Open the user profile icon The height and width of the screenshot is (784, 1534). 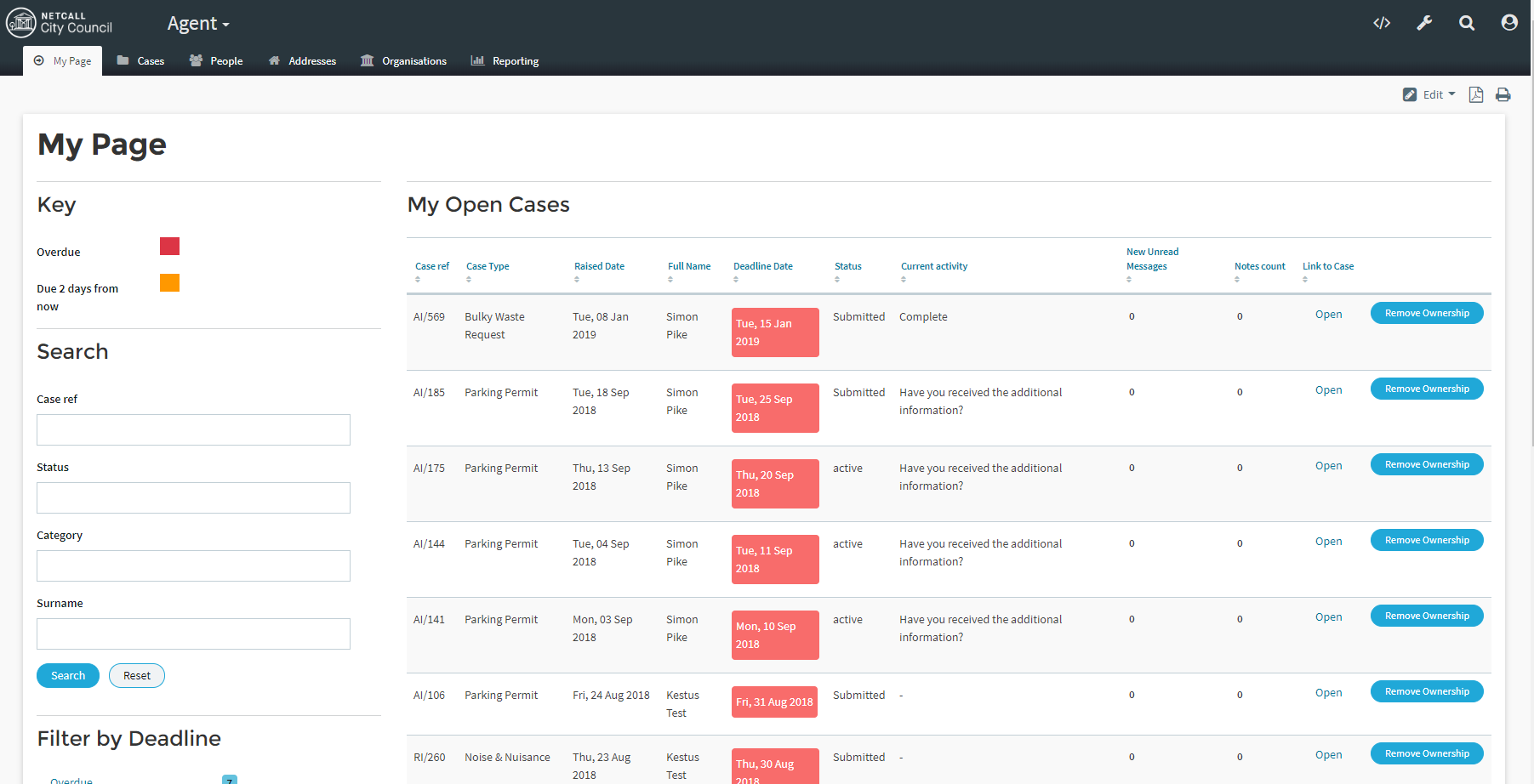tap(1509, 23)
